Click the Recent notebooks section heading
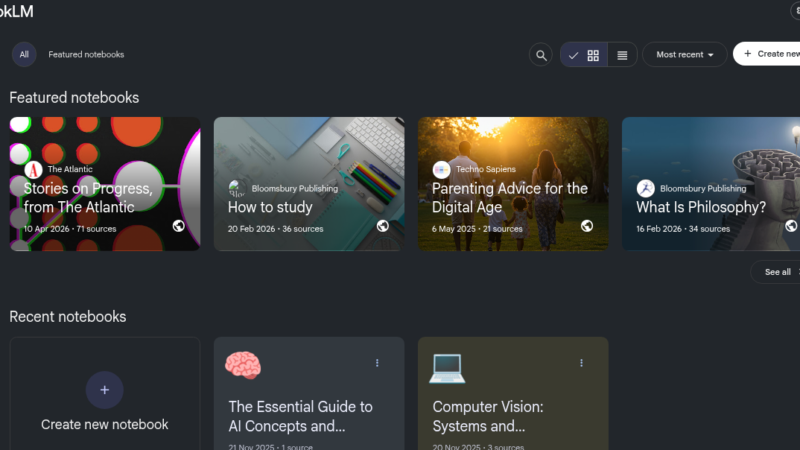Image resolution: width=800 pixels, height=450 pixels. pos(67,316)
